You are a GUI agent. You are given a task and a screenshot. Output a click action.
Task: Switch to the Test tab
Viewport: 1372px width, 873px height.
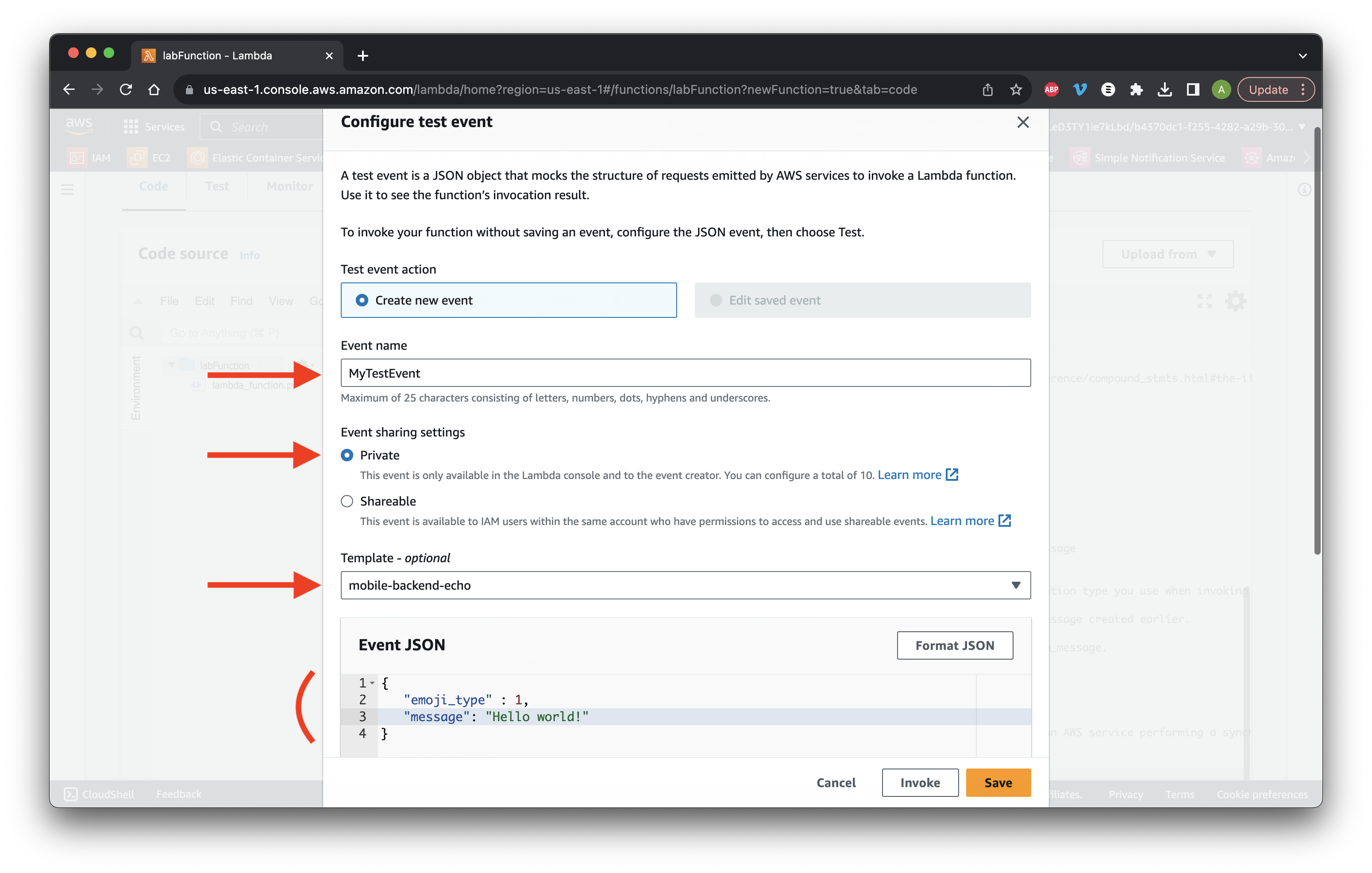tap(217, 186)
